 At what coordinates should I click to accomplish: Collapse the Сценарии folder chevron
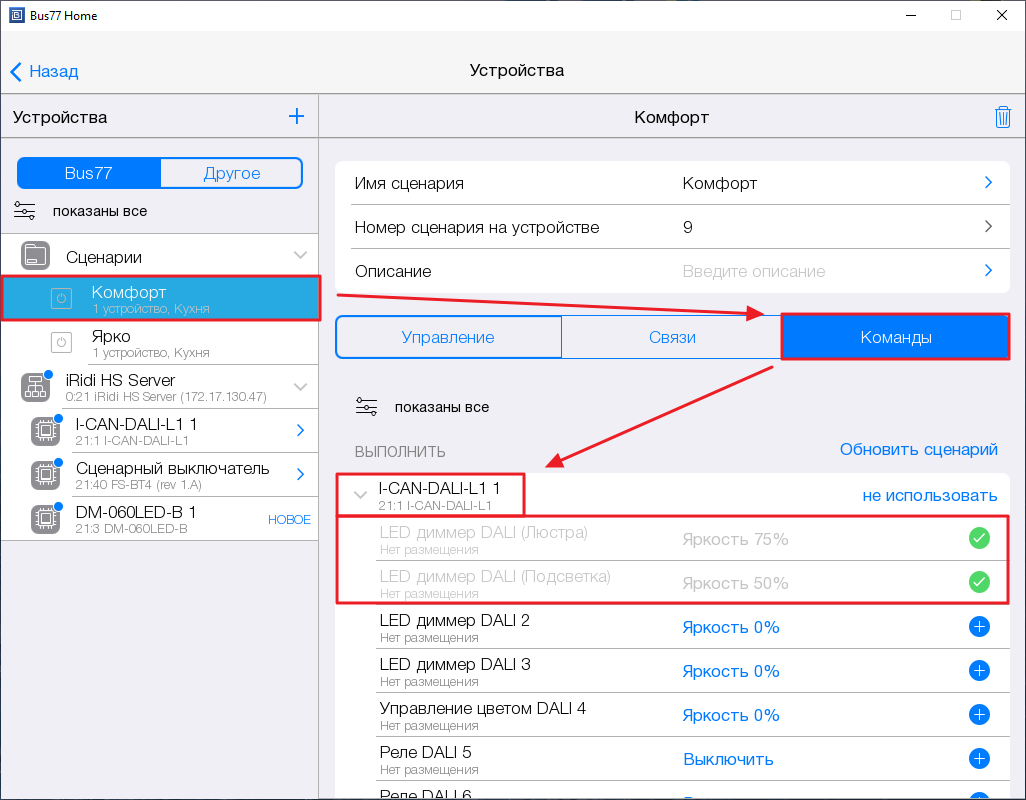(300, 256)
